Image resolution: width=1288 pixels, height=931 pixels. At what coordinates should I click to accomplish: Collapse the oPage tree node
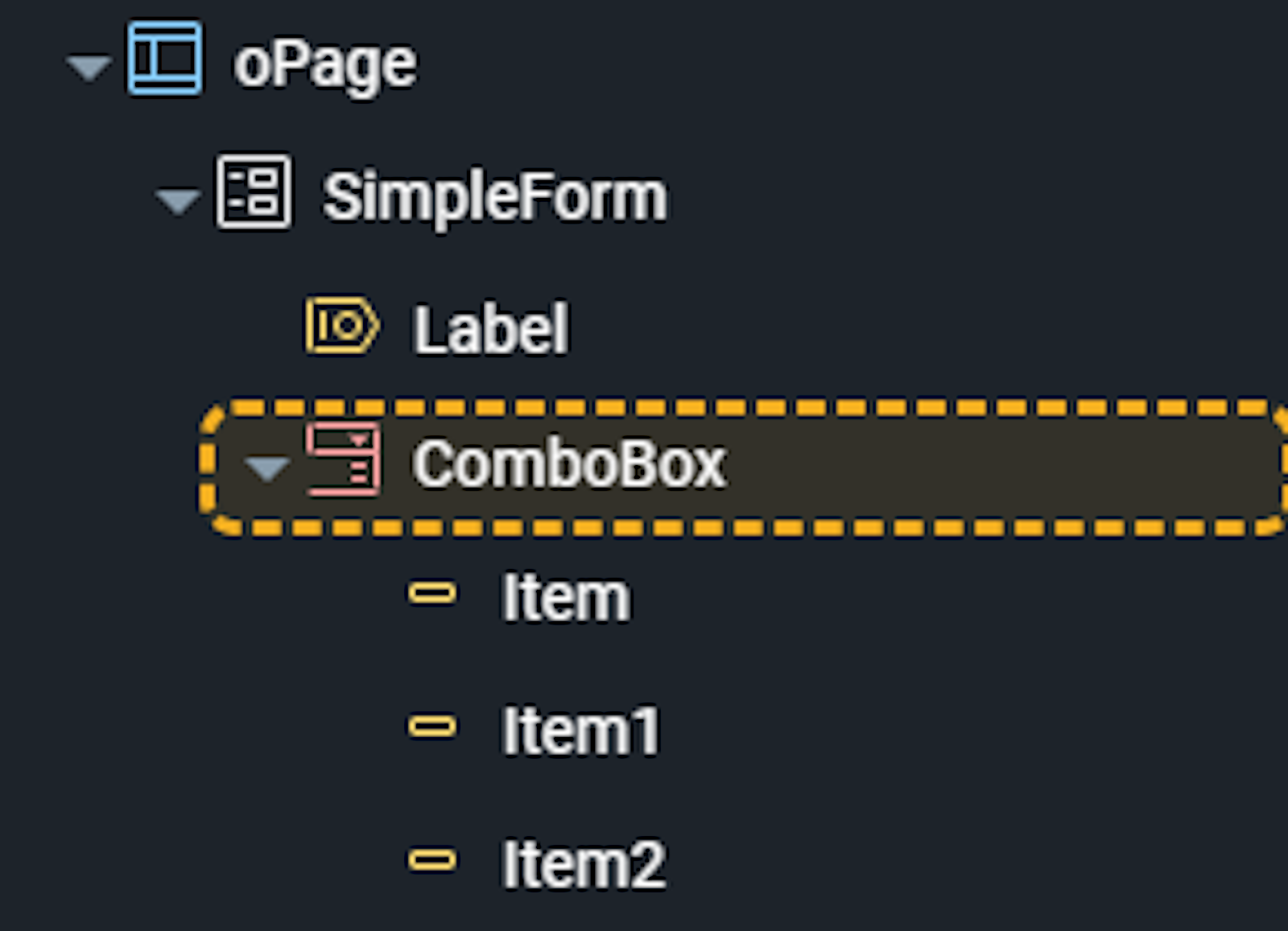[89, 66]
